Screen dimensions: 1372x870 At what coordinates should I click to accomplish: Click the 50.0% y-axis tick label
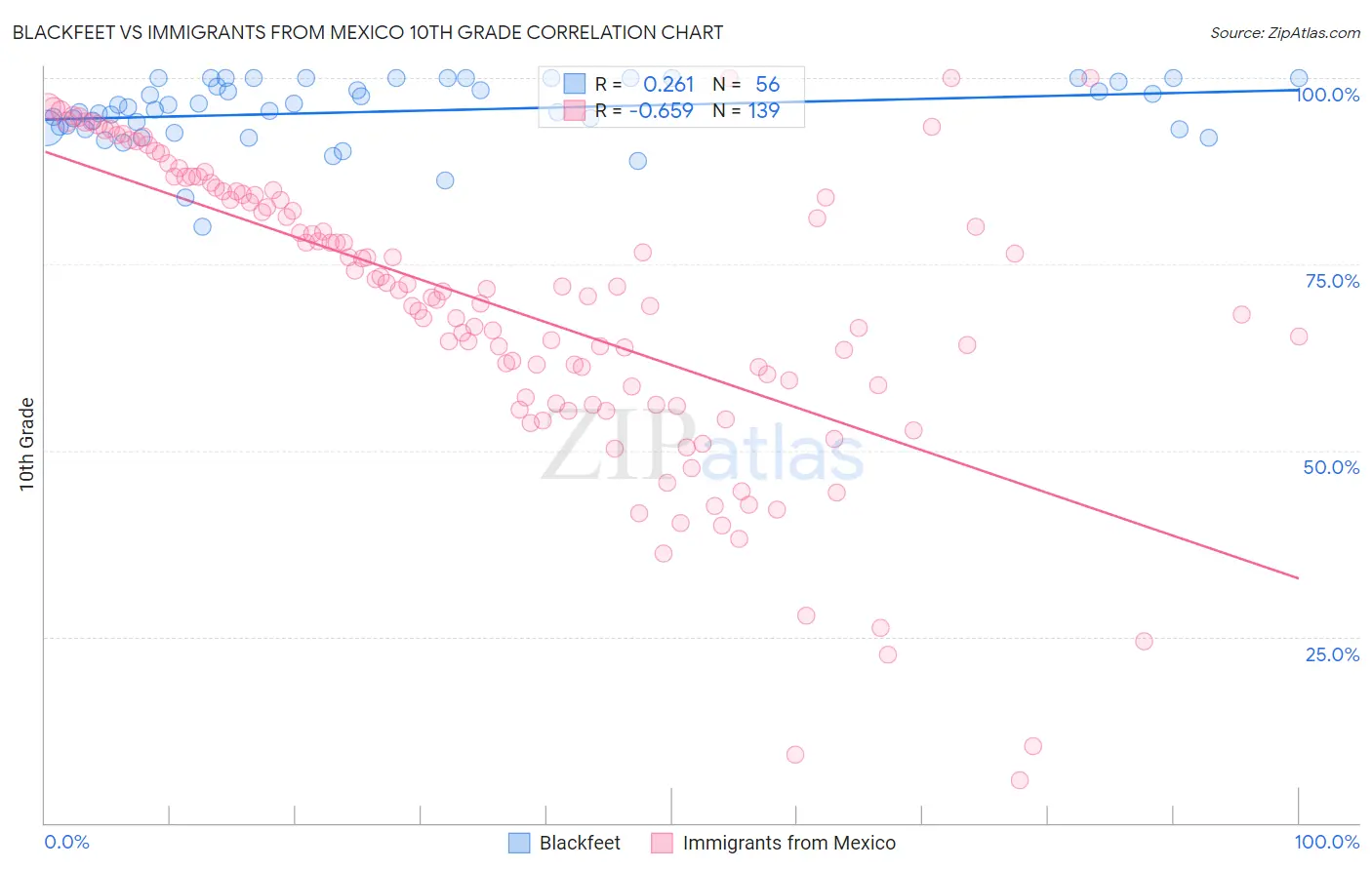point(1331,467)
